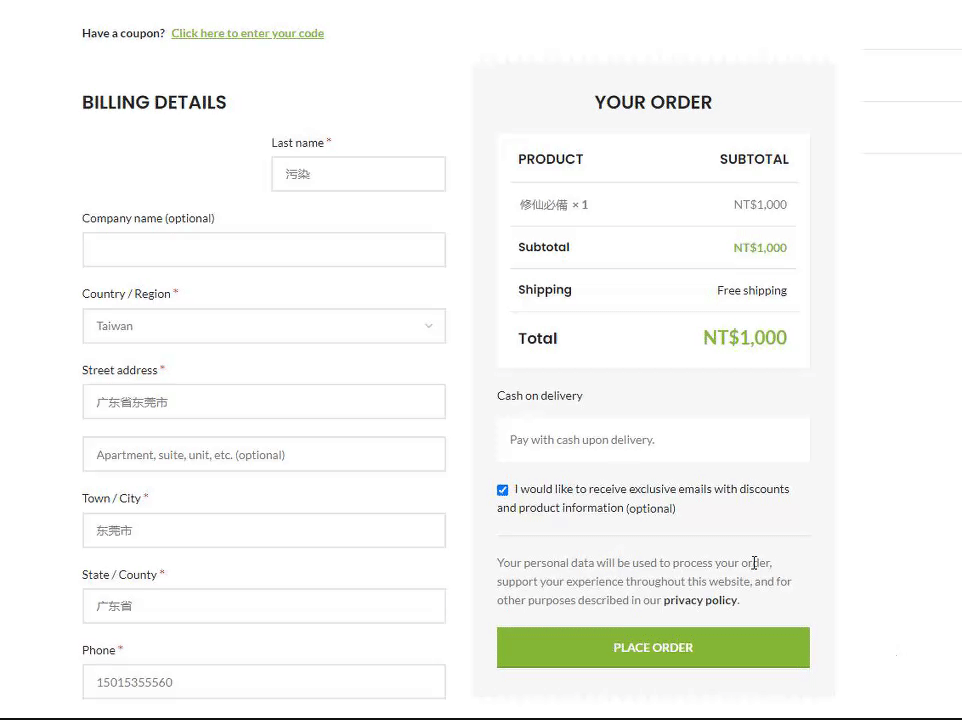
Task: Click the State / County text field
Action: click(264, 606)
